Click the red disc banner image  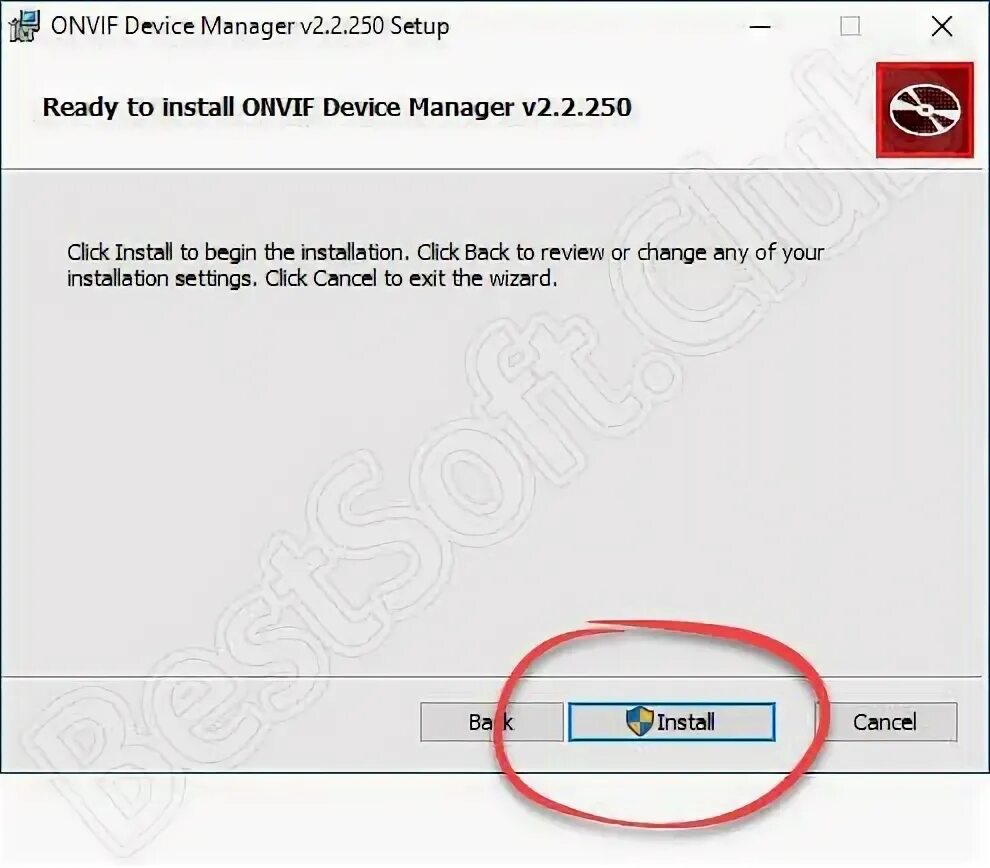tap(924, 110)
